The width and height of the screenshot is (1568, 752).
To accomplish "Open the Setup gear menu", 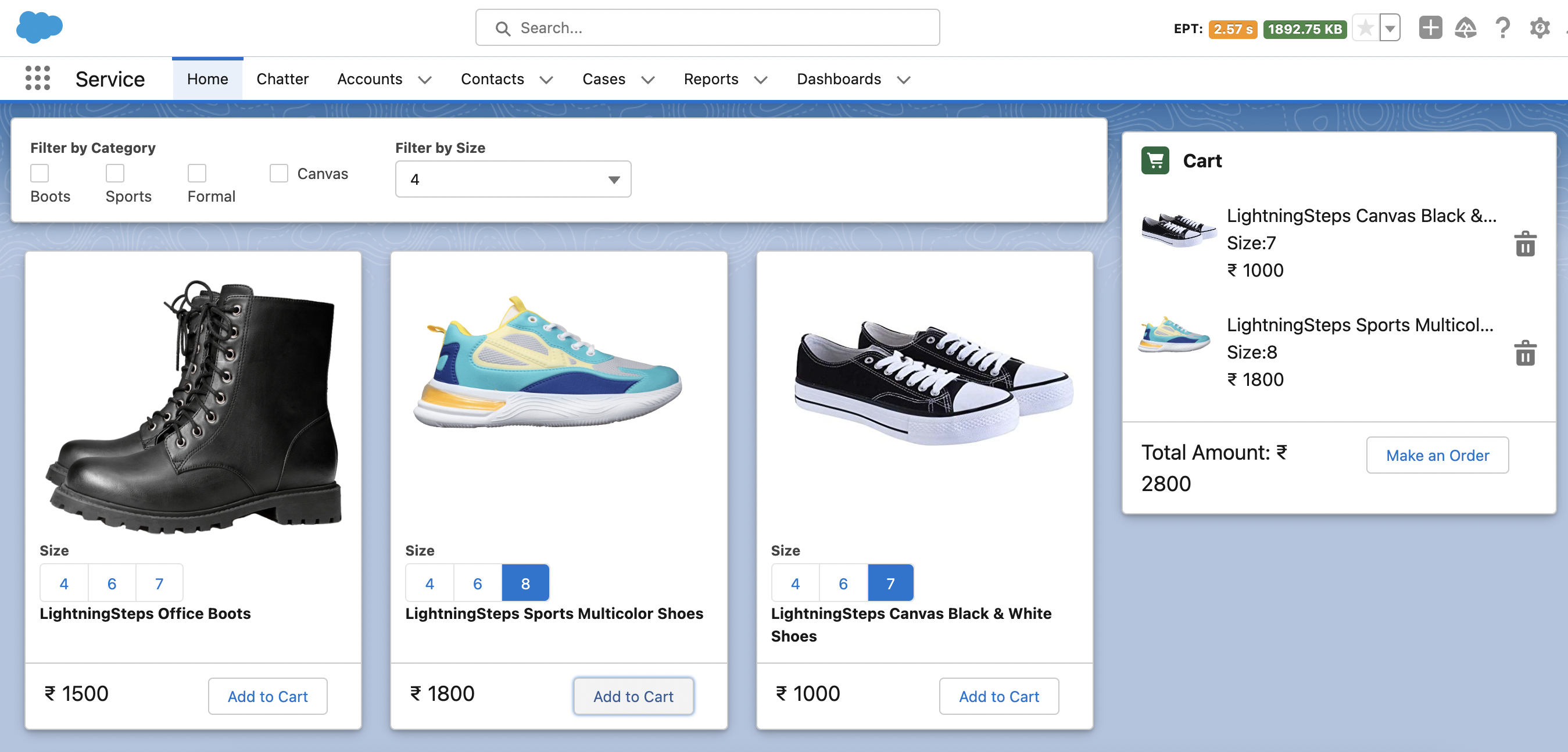I will [1540, 27].
